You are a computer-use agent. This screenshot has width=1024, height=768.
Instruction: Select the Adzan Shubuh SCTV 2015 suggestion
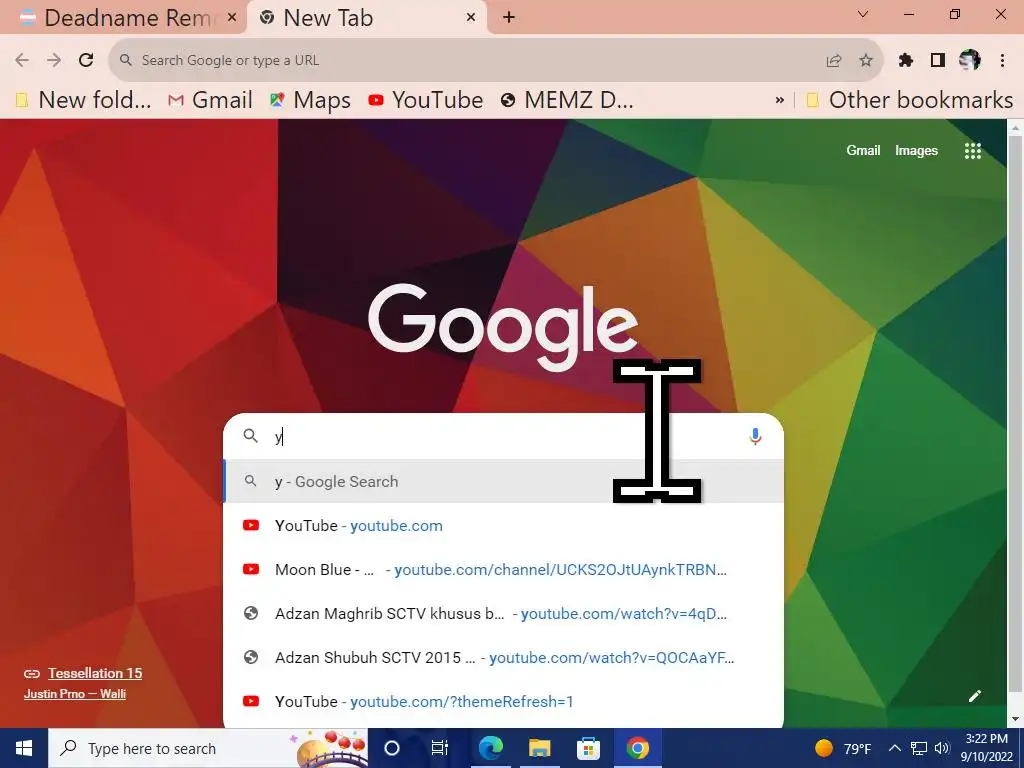tap(503, 658)
